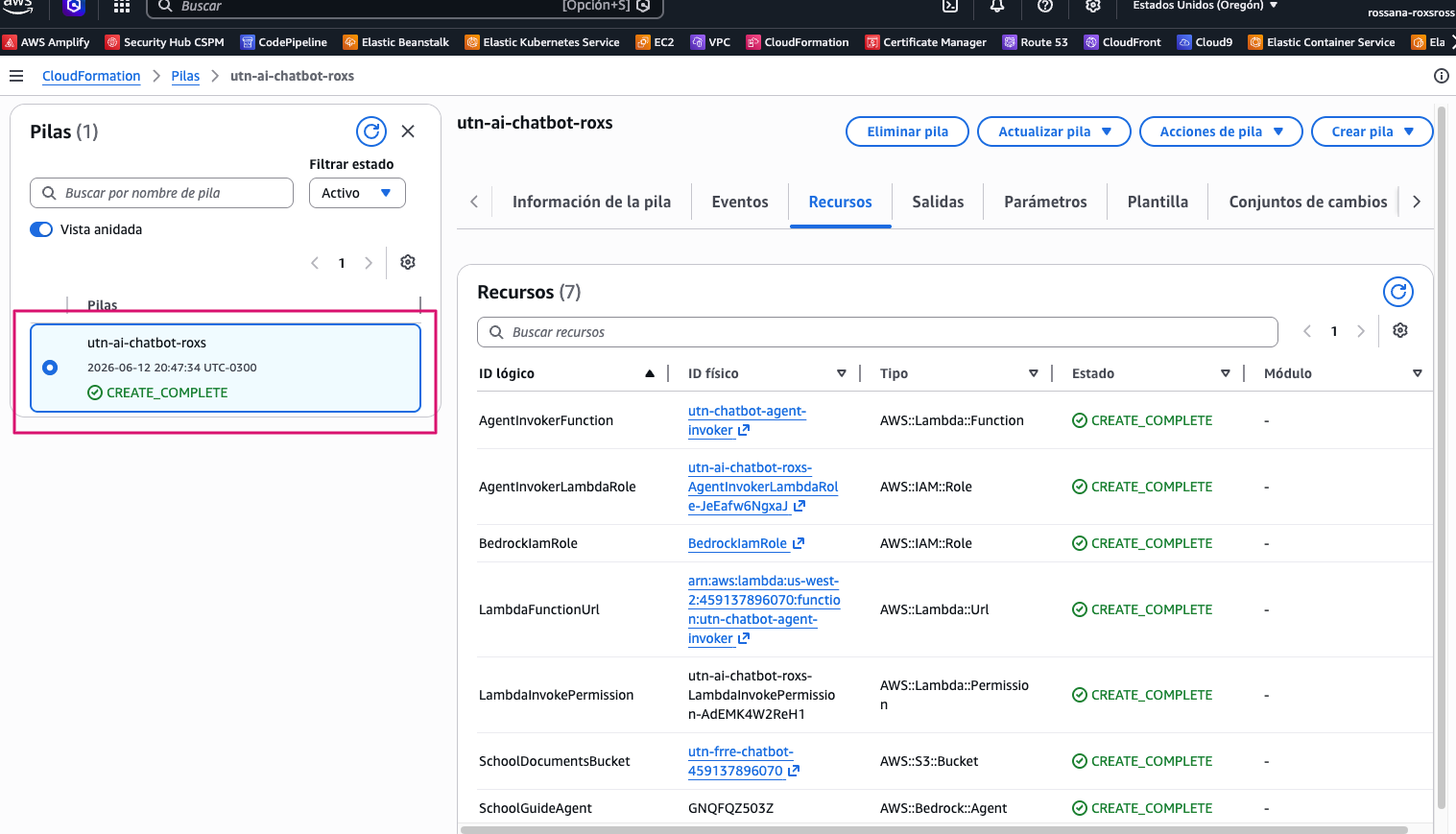Screen dimensions: 1456x834
Task: Go to CloudFormation breadcrumb link
Action: pos(91,76)
